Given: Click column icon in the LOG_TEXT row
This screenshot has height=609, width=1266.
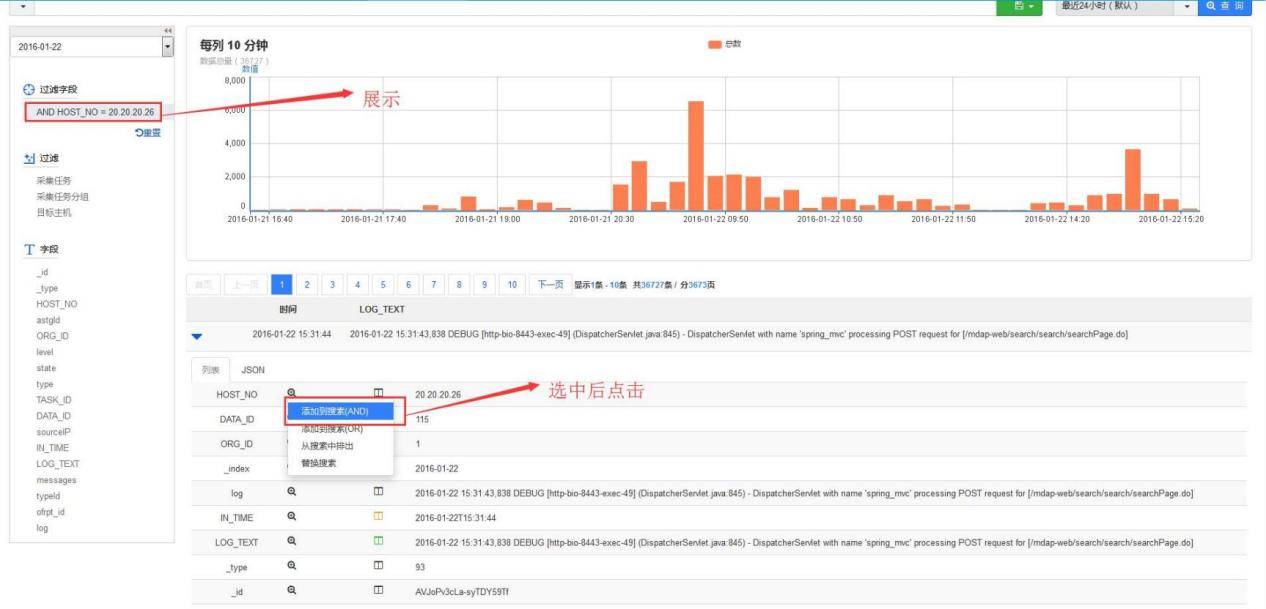Looking at the screenshot, I should (379, 541).
